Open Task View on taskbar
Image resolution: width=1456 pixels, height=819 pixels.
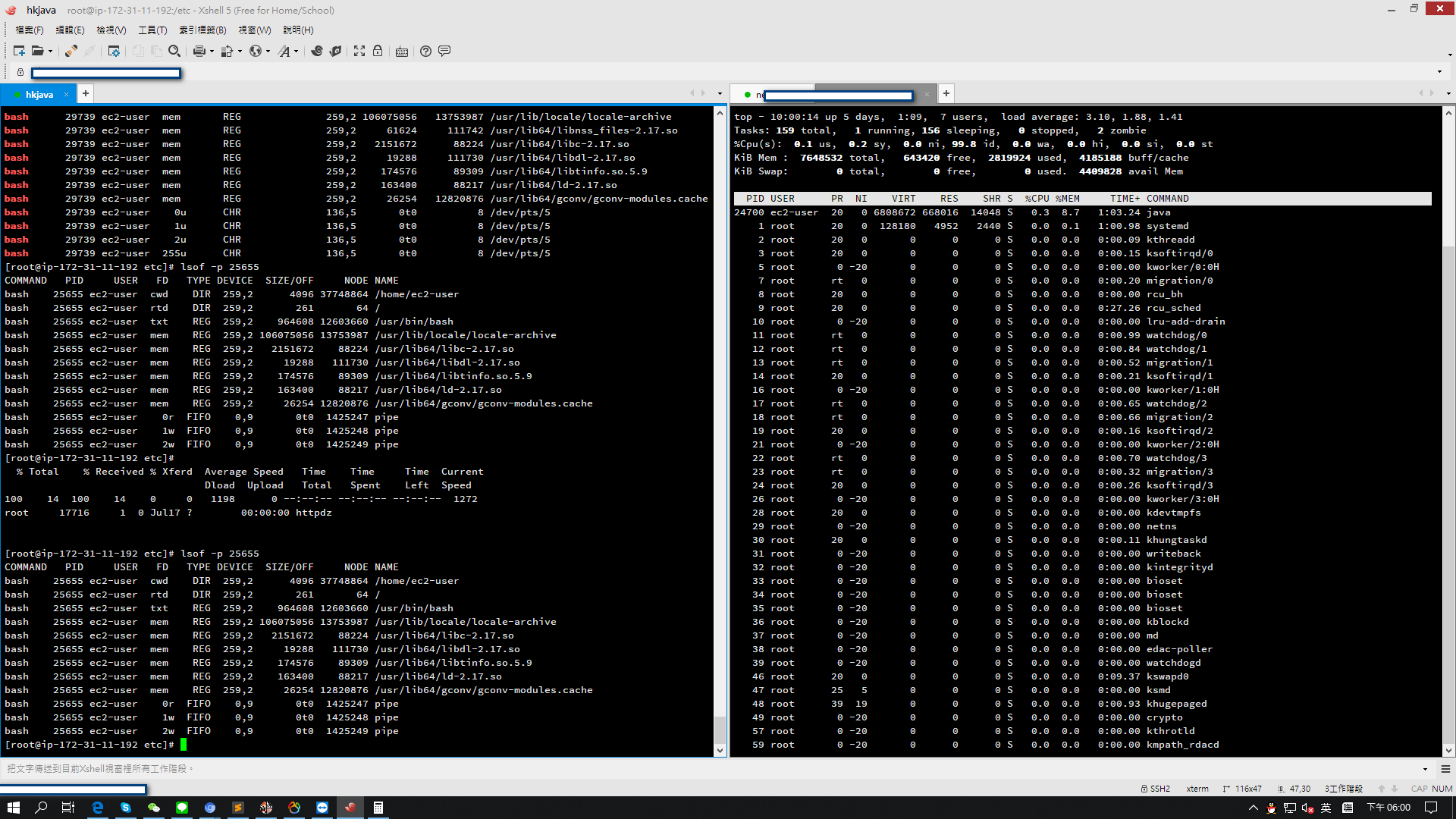68,808
